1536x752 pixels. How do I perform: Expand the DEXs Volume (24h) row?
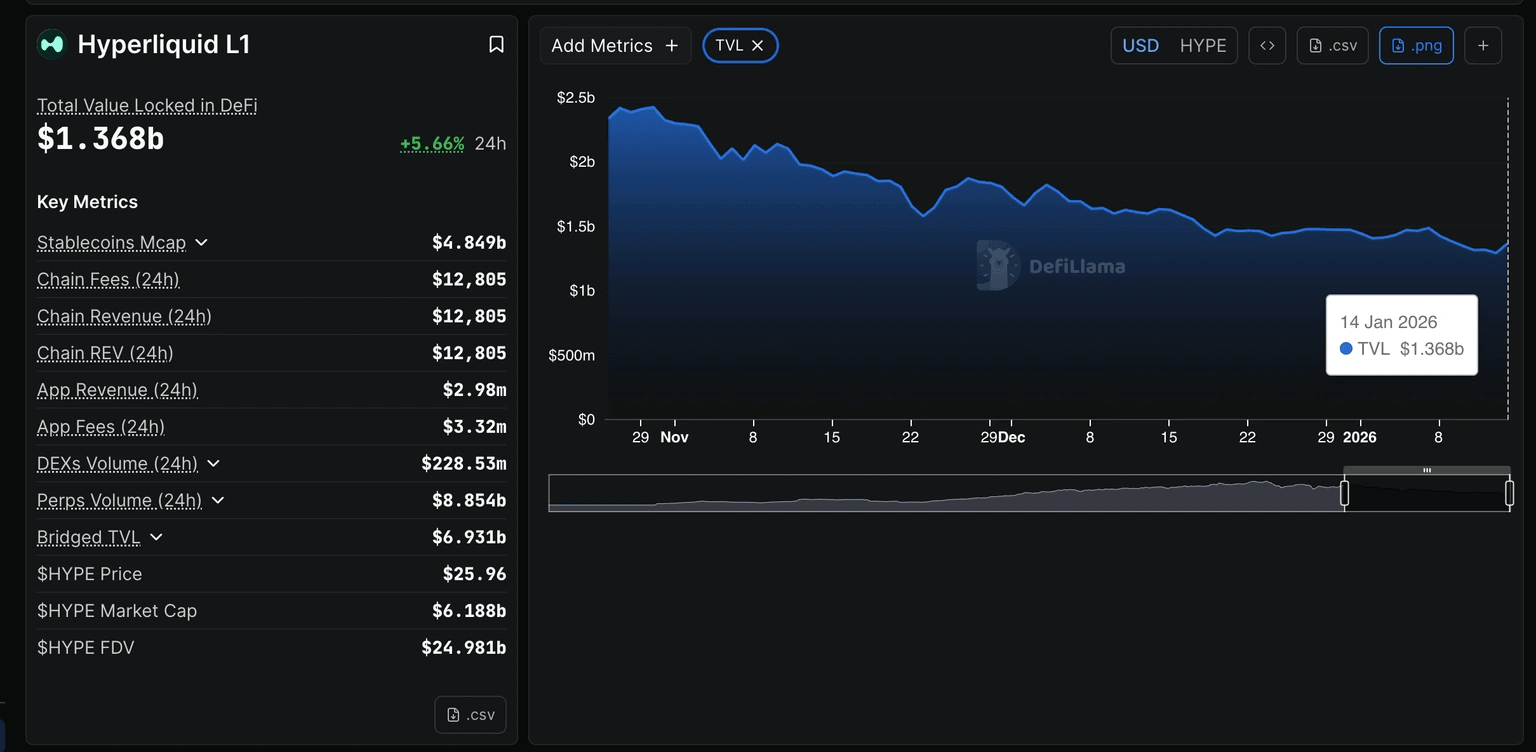click(213, 464)
